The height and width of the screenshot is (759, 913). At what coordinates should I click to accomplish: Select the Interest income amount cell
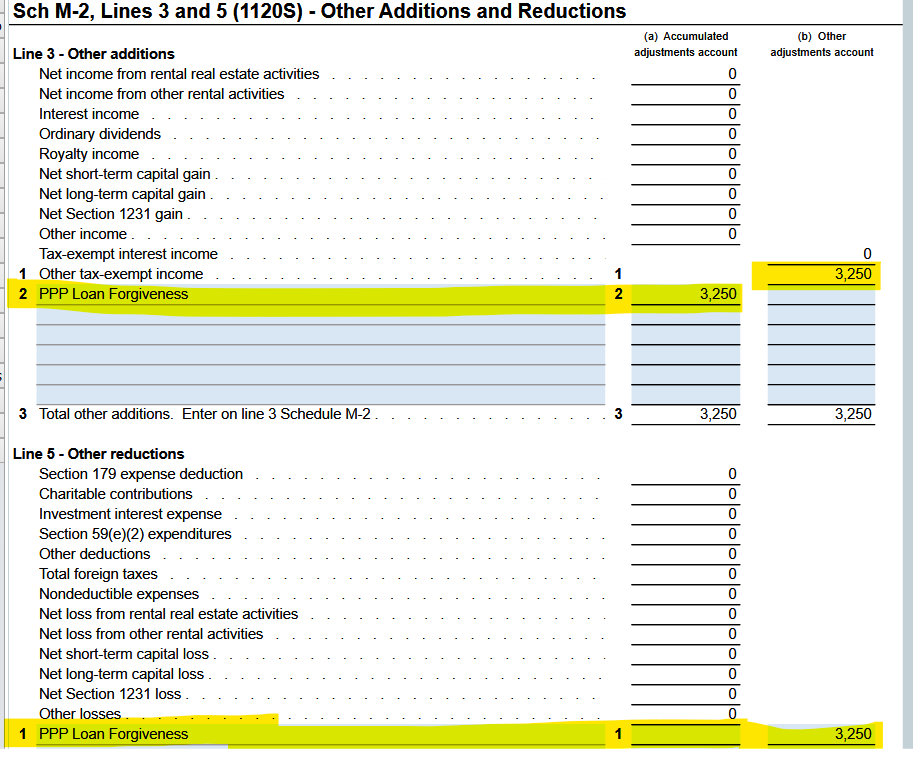[x=685, y=114]
